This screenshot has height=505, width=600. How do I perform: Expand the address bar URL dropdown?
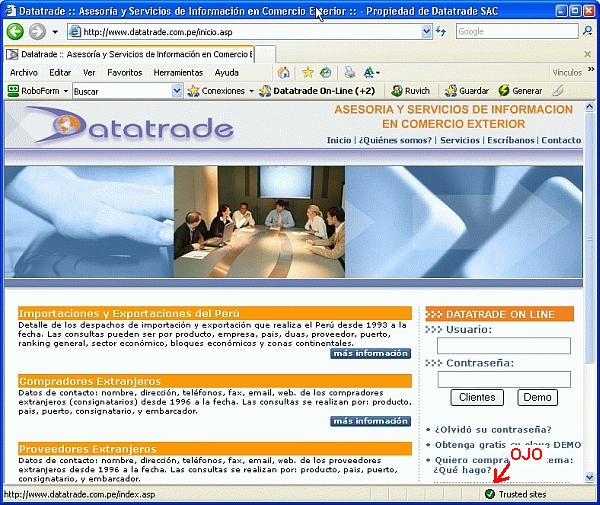(426, 32)
